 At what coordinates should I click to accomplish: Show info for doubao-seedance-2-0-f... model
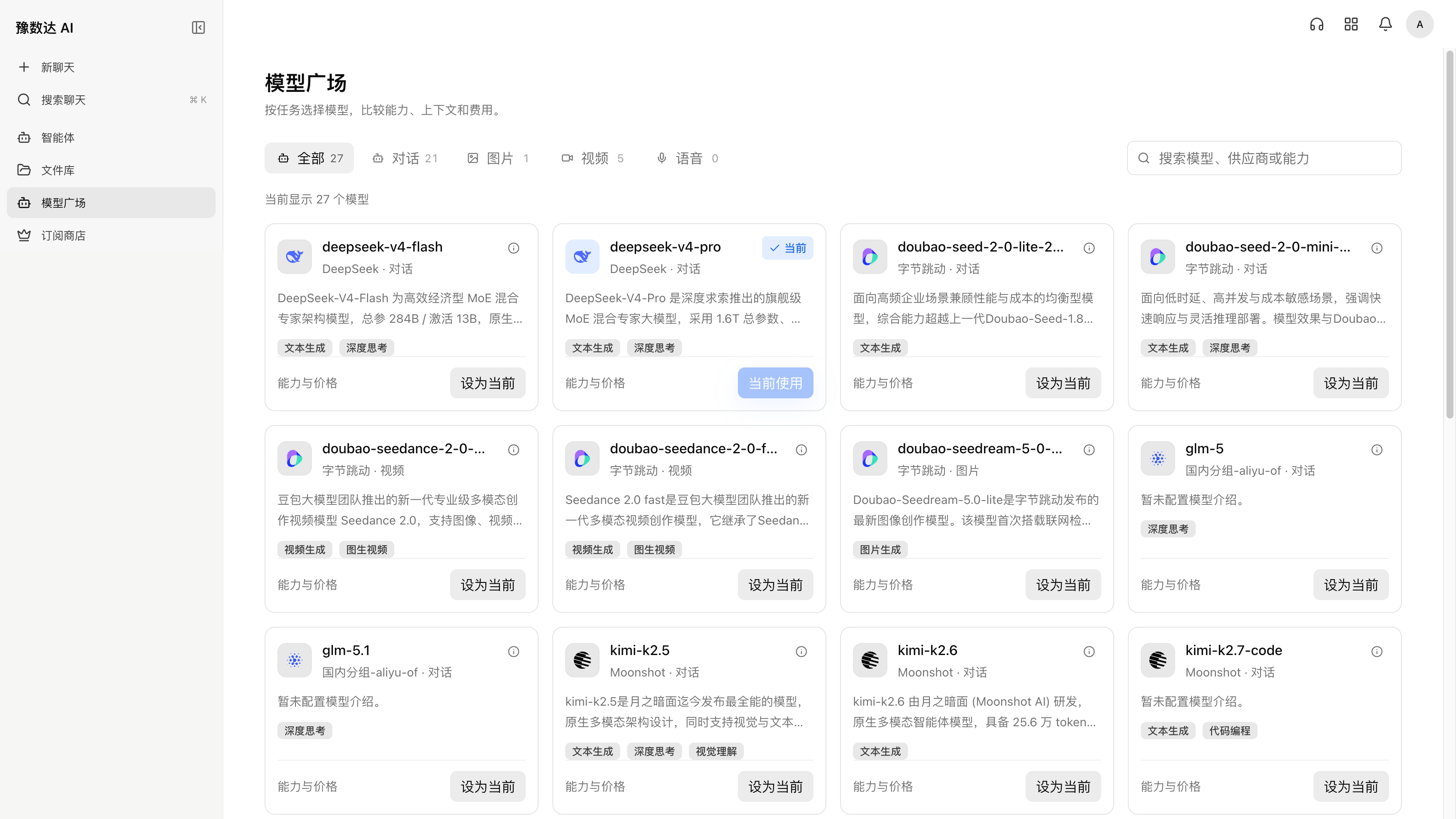pos(801,449)
